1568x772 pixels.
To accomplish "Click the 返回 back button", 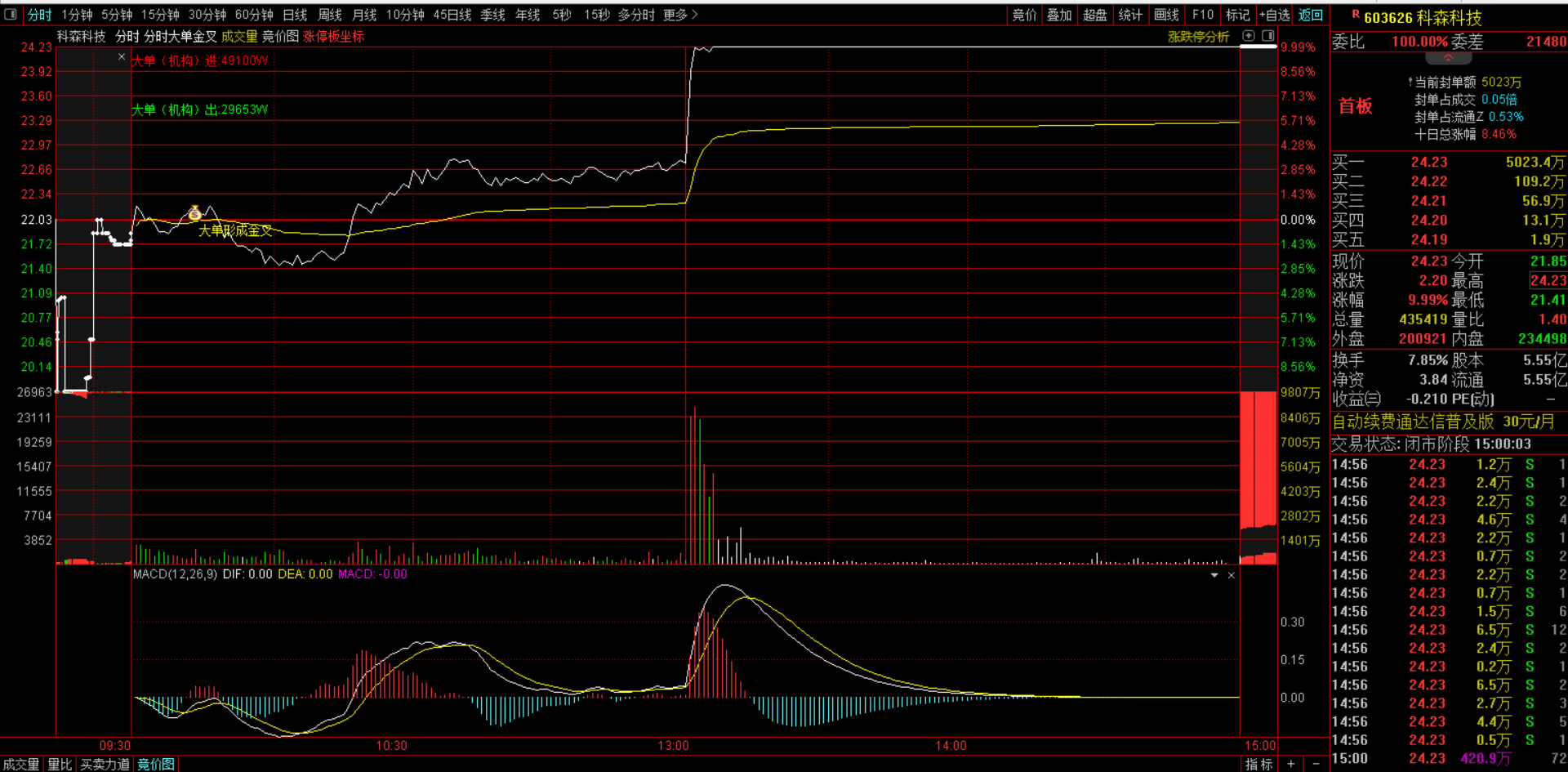I will click(x=1311, y=15).
